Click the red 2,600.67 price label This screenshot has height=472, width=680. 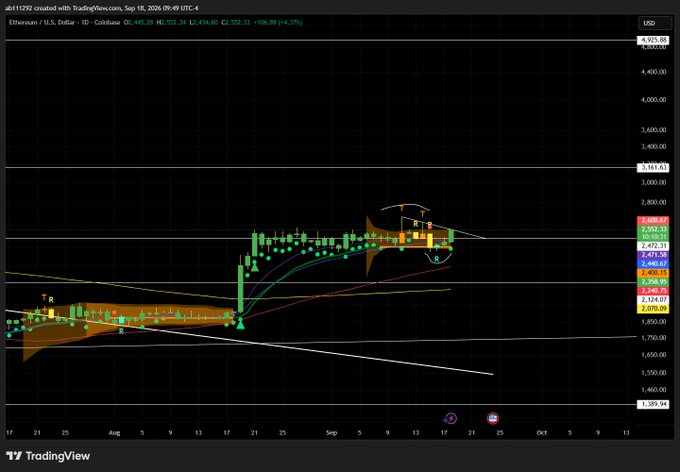653,220
